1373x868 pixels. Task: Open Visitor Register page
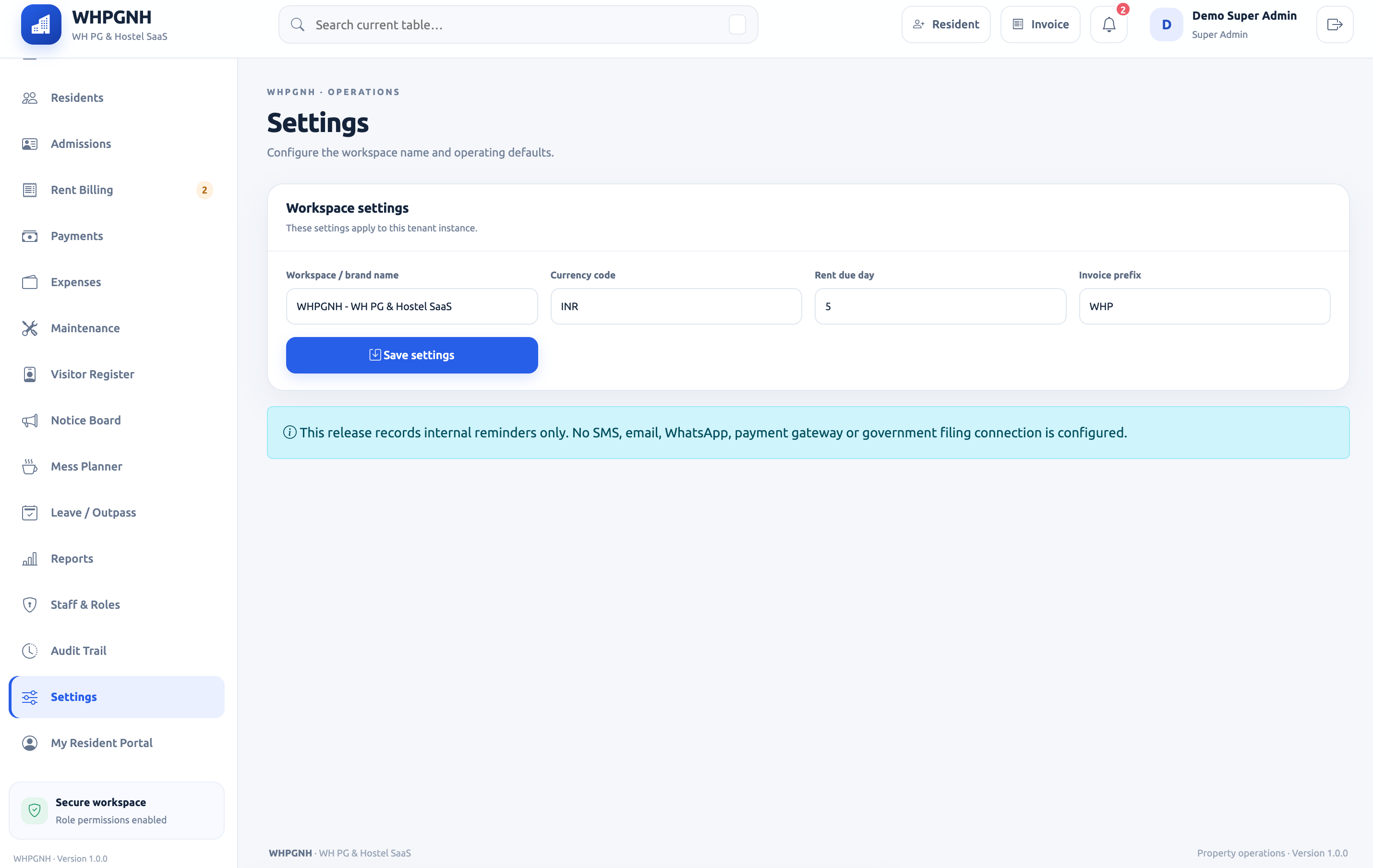[x=117, y=374]
